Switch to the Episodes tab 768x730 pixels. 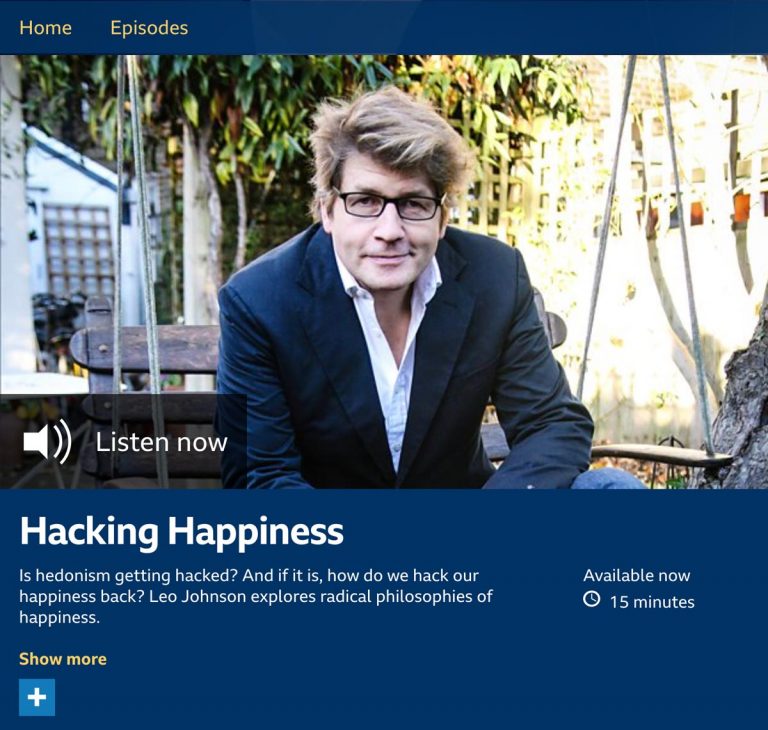pos(149,27)
